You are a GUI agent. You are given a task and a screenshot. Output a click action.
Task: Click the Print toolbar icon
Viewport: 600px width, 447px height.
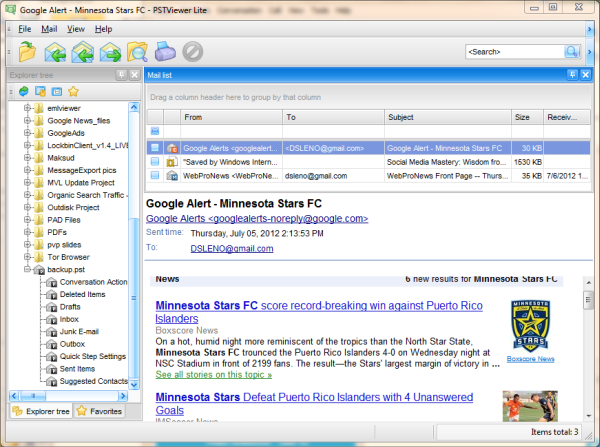click(164, 51)
